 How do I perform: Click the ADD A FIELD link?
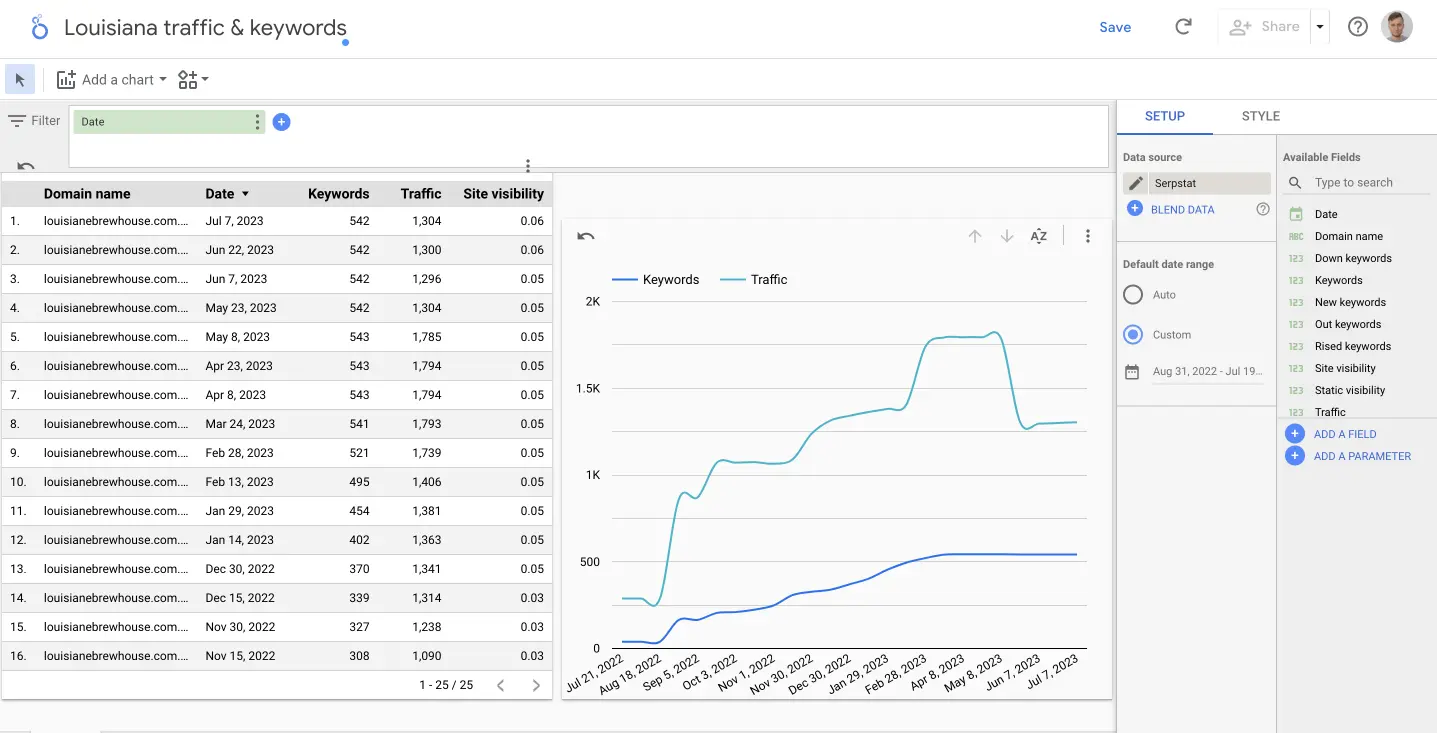tap(1344, 434)
